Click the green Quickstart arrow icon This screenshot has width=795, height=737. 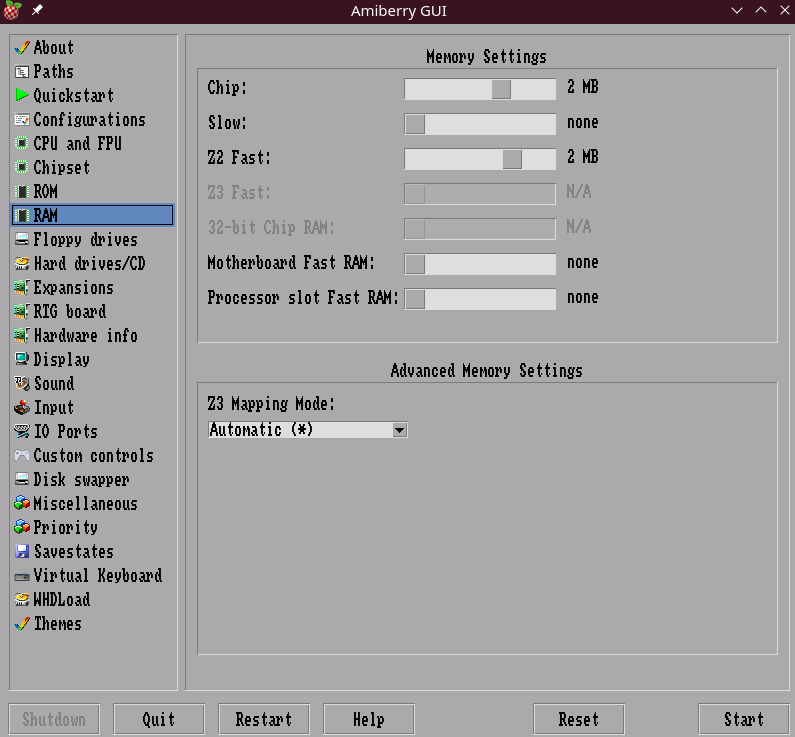click(x=22, y=95)
